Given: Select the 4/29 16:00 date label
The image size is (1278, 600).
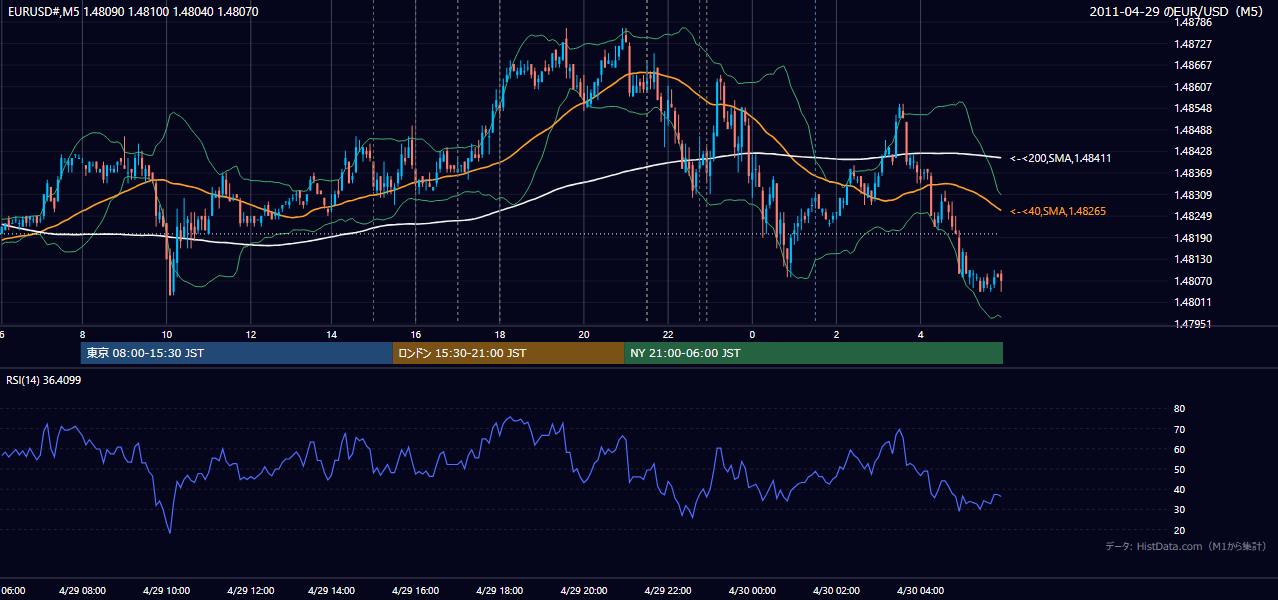Looking at the screenshot, I should tap(417, 591).
